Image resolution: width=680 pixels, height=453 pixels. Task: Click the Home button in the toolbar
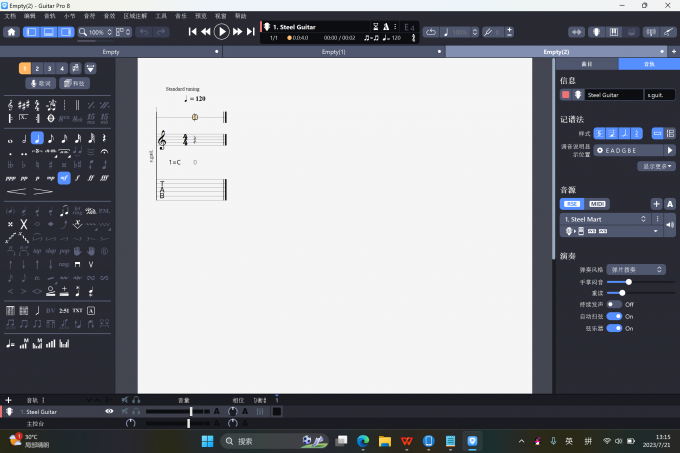point(11,32)
